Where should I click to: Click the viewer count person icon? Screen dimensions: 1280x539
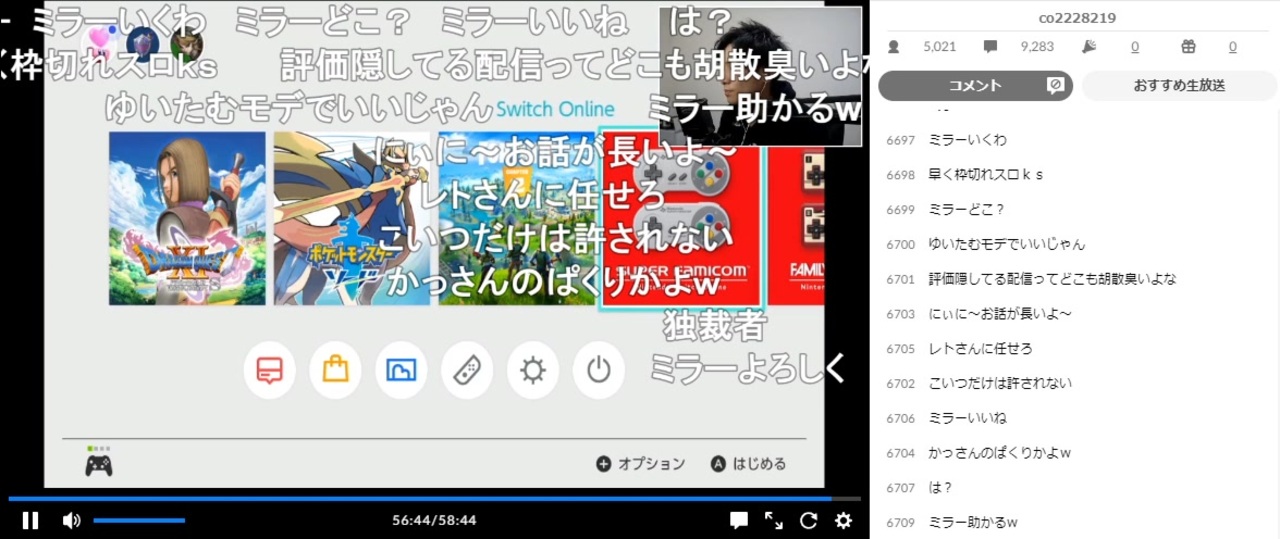894,46
